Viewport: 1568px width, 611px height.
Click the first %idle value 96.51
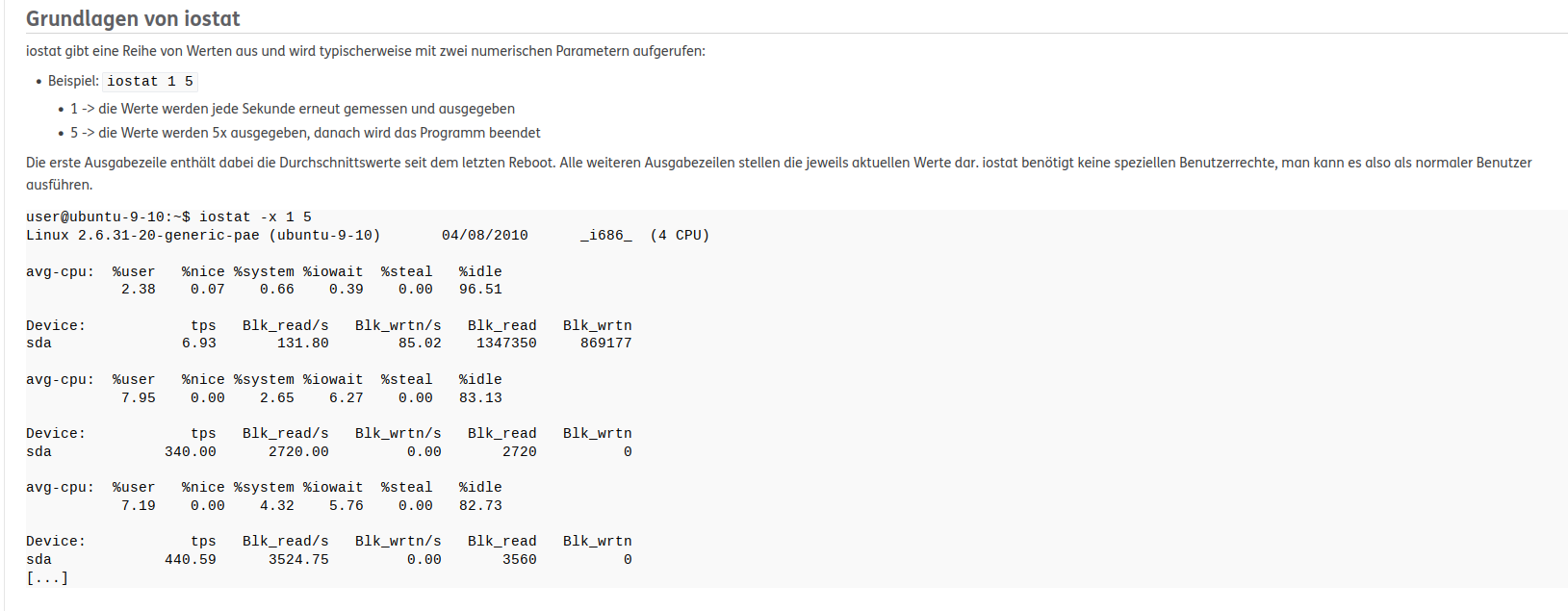pos(480,290)
